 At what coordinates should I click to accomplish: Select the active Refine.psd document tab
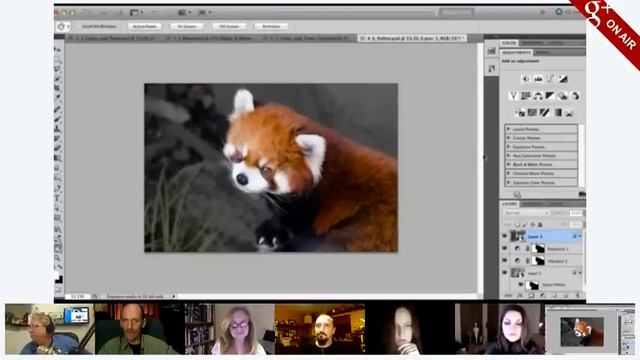pos(413,38)
